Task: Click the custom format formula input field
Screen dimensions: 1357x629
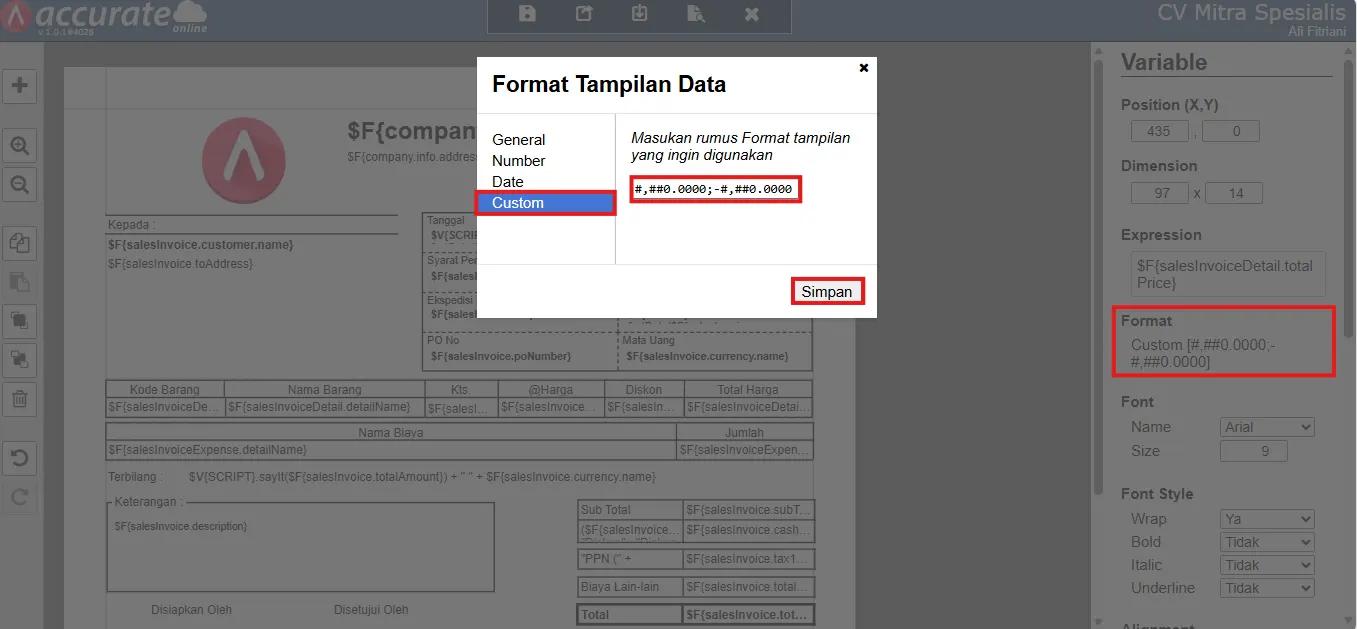Action: click(x=716, y=189)
